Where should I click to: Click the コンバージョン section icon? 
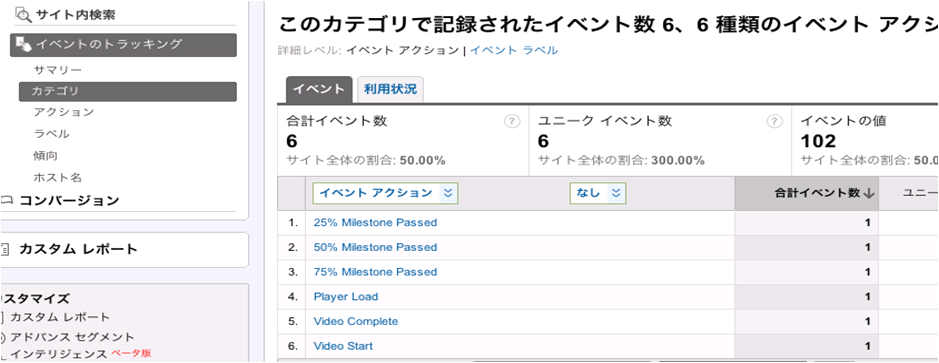[x=7, y=201]
